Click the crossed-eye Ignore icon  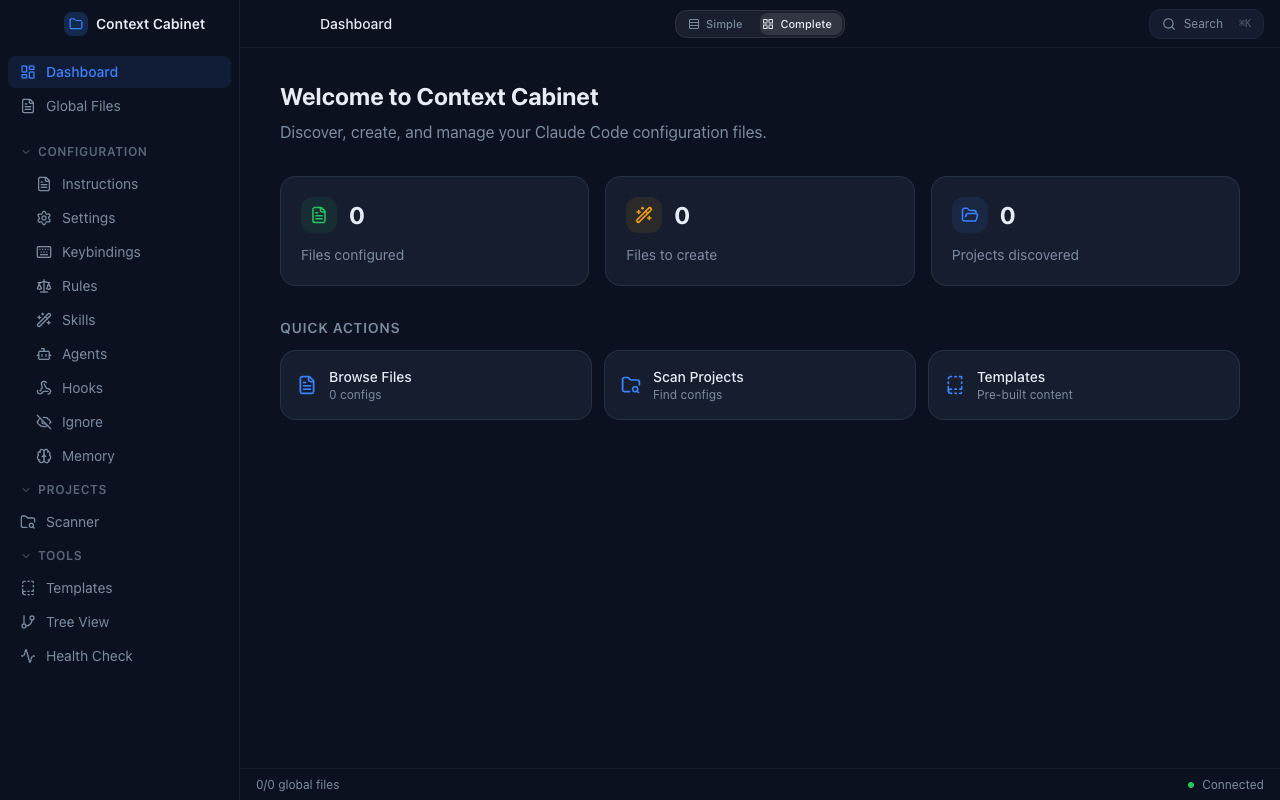point(43,421)
